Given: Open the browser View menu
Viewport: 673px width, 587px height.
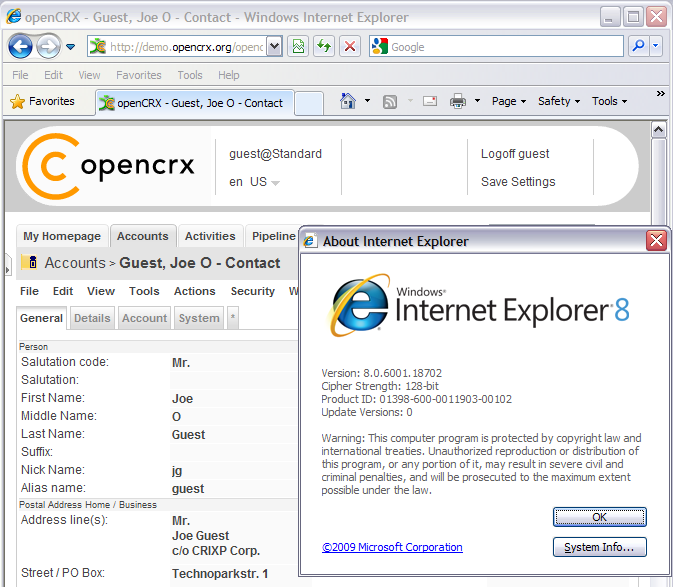Looking at the screenshot, I should [x=89, y=75].
